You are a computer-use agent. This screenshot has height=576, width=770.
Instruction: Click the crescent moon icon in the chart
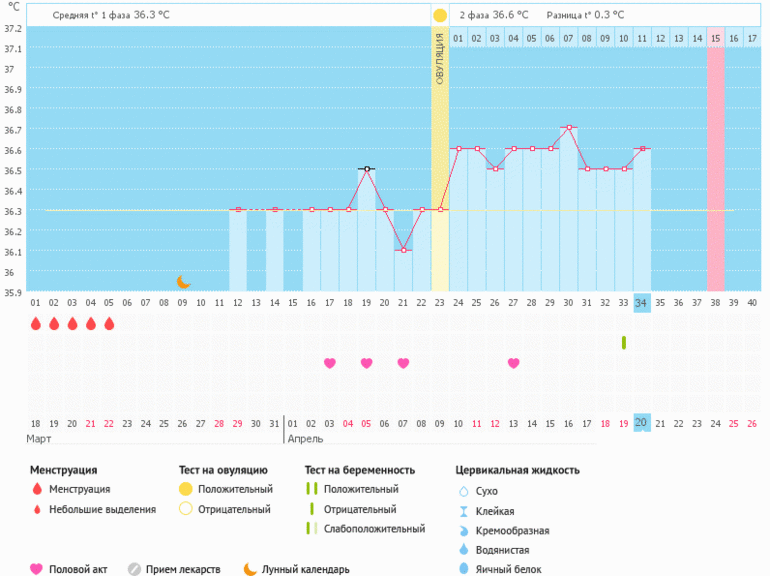183,282
